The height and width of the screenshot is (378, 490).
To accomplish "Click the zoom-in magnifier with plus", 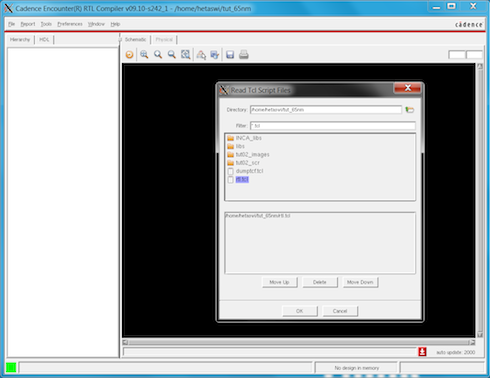I will pos(144,55).
